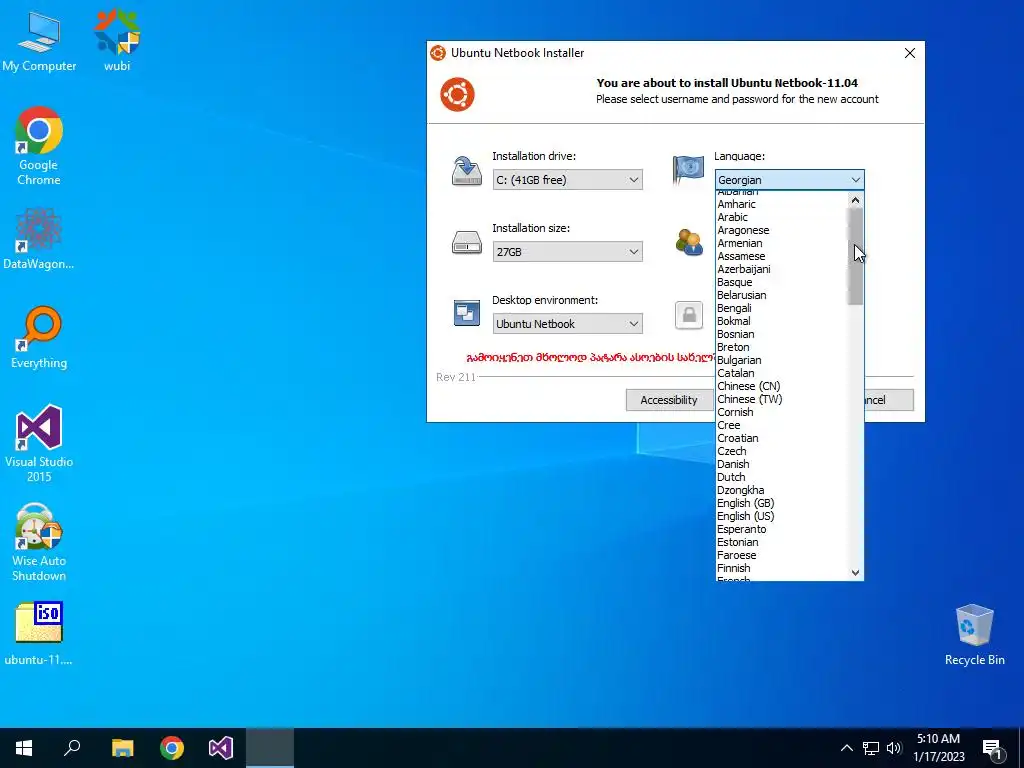Select the DataWagon desktop shortcut
The width and height of the screenshot is (1024, 768).
[39, 239]
